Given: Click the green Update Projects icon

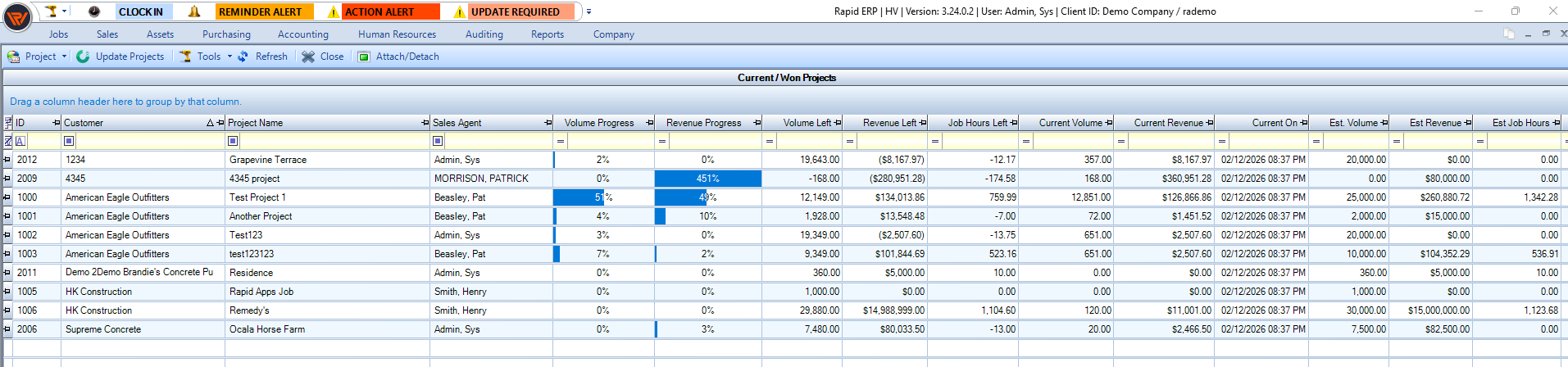Looking at the screenshot, I should click(x=83, y=57).
